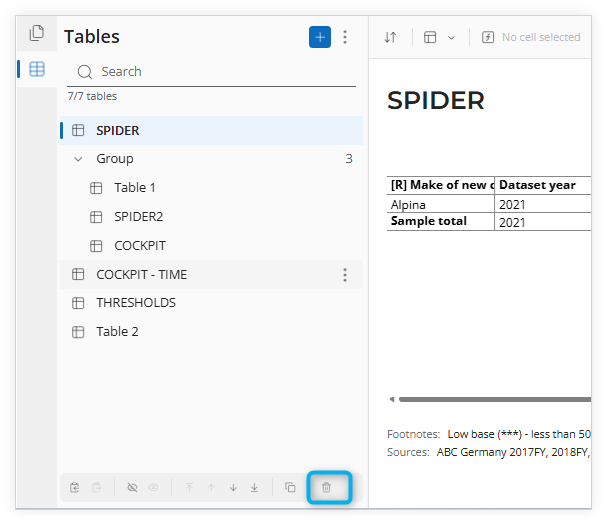Collapse the Group chevron in table list

(78, 159)
